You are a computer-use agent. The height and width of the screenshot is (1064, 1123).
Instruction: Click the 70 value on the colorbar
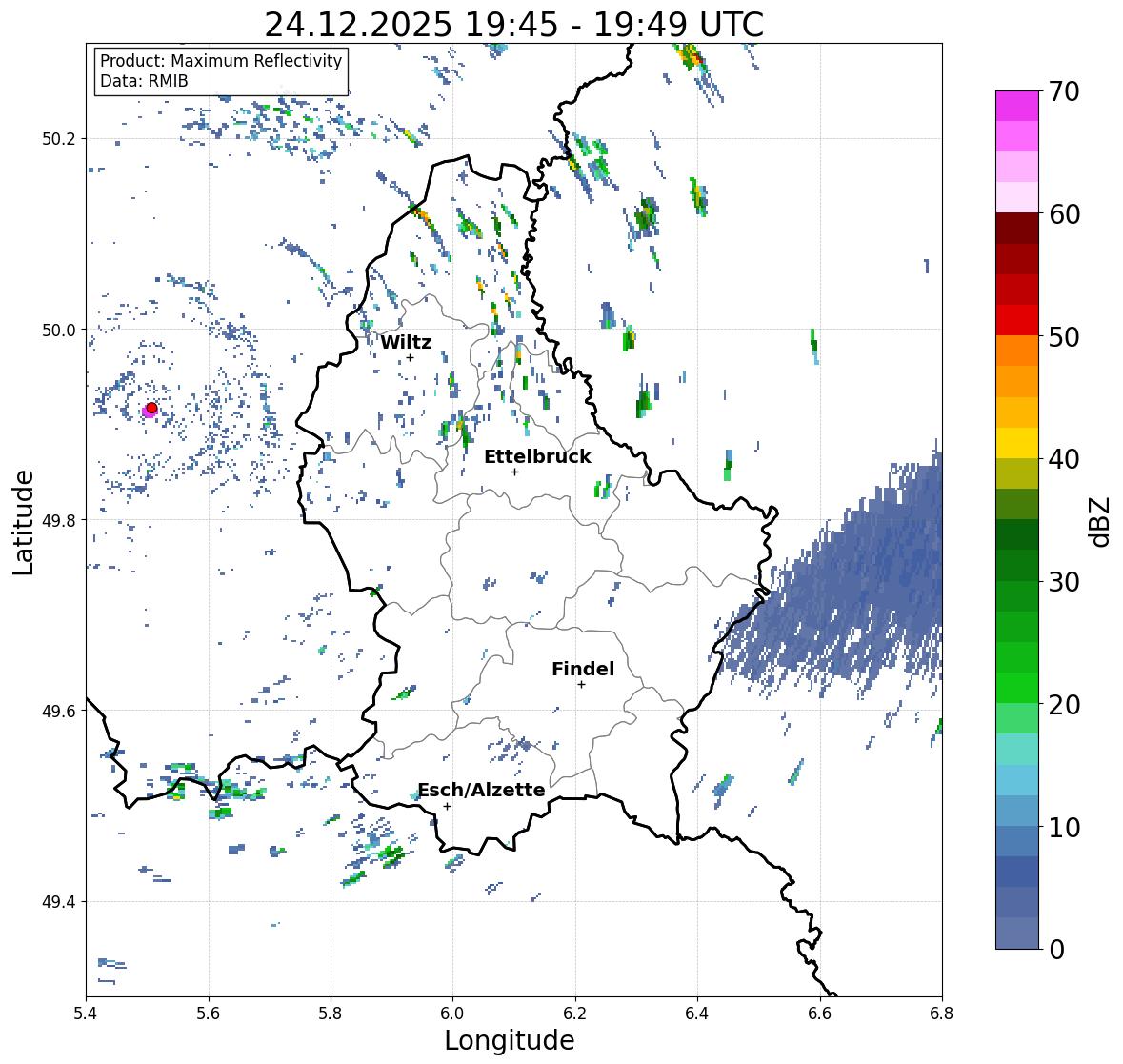coord(1064,91)
